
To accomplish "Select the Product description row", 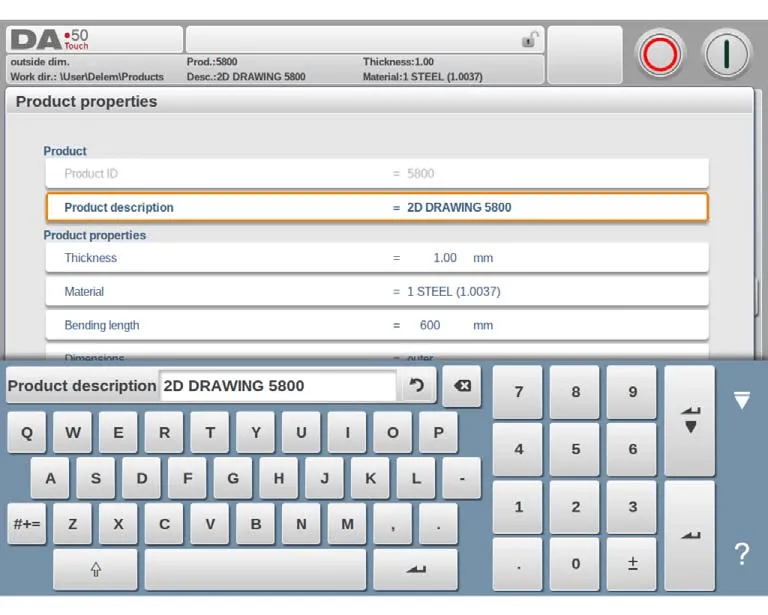I will tap(376, 208).
